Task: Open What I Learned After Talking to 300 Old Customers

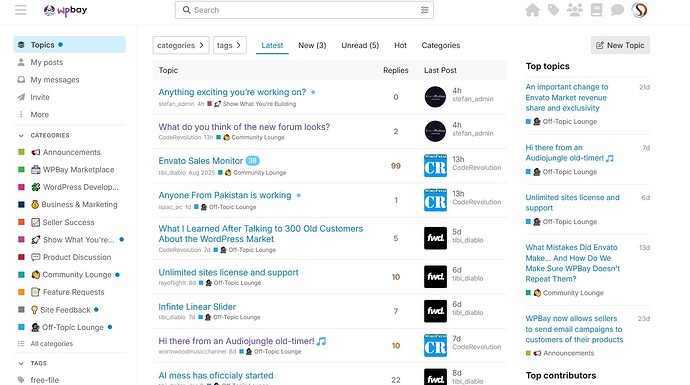Action: tap(261, 234)
